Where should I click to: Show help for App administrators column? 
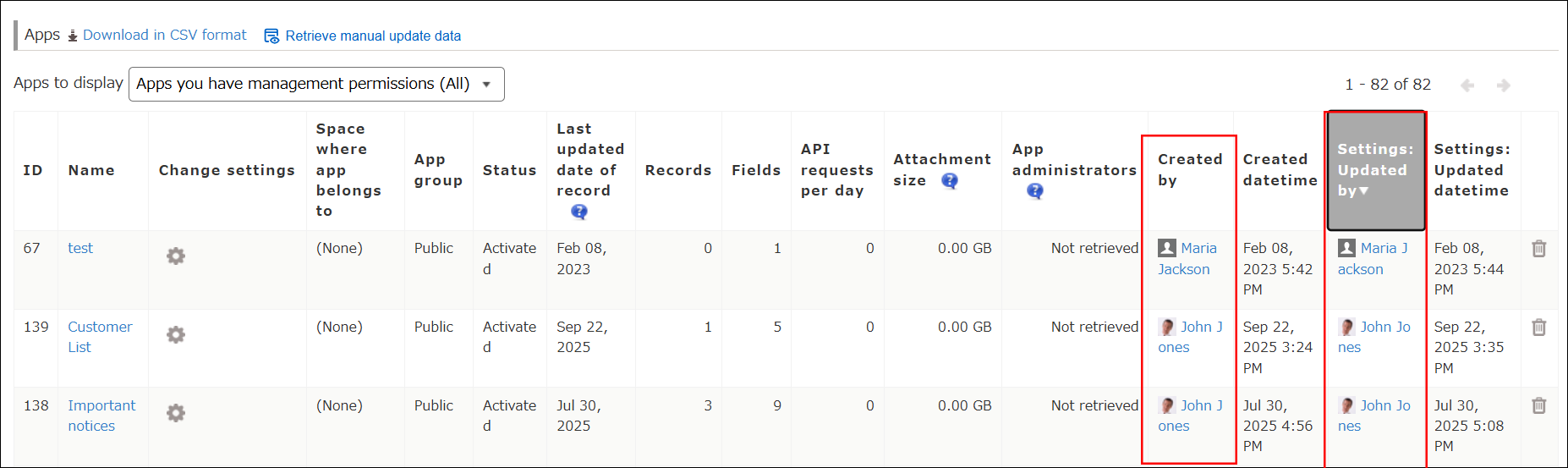[x=1034, y=191]
